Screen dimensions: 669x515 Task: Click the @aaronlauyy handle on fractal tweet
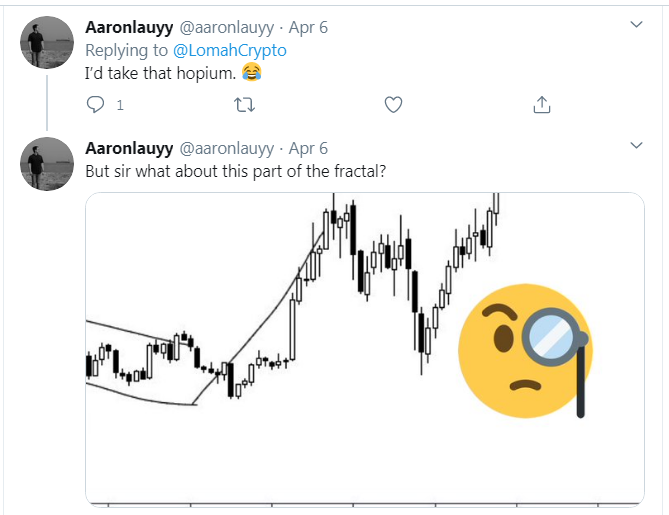coord(226,148)
